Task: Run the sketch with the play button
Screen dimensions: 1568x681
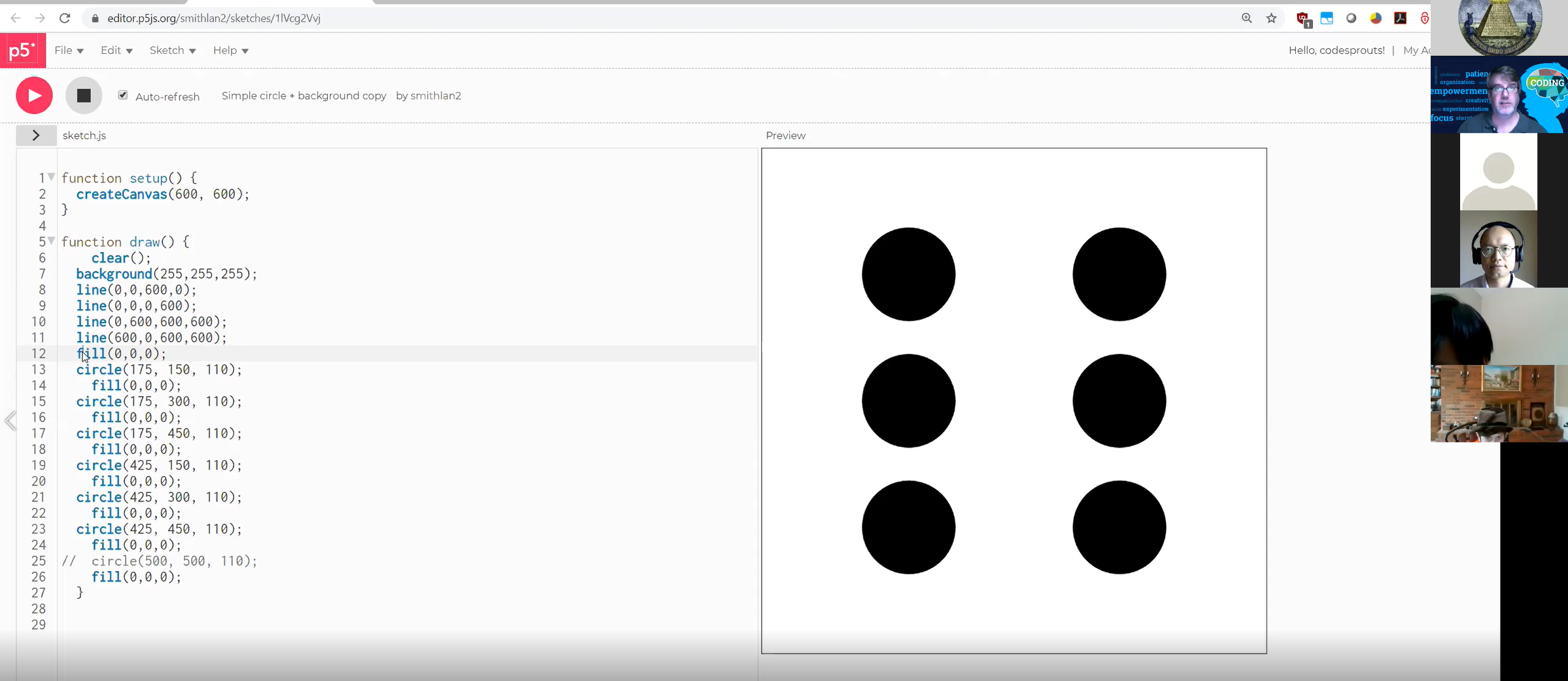Action: click(x=34, y=95)
